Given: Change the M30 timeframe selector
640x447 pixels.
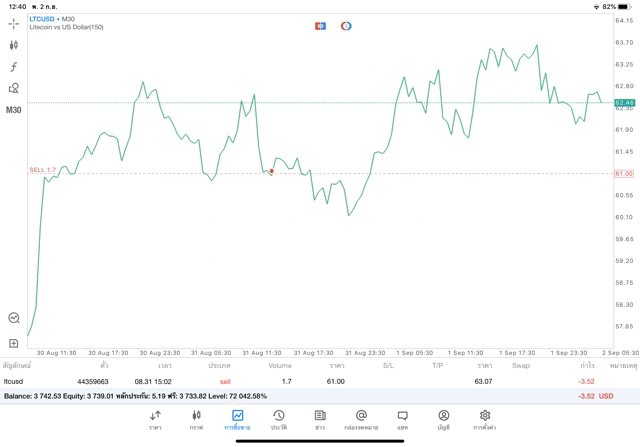Looking at the screenshot, I should coord(14,110).
